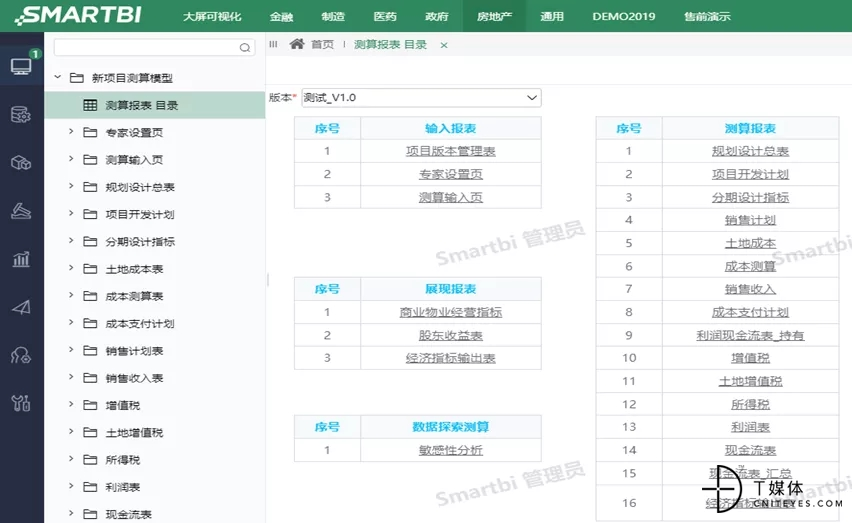Expand the 测算输入页 tree node

point(71,159)
